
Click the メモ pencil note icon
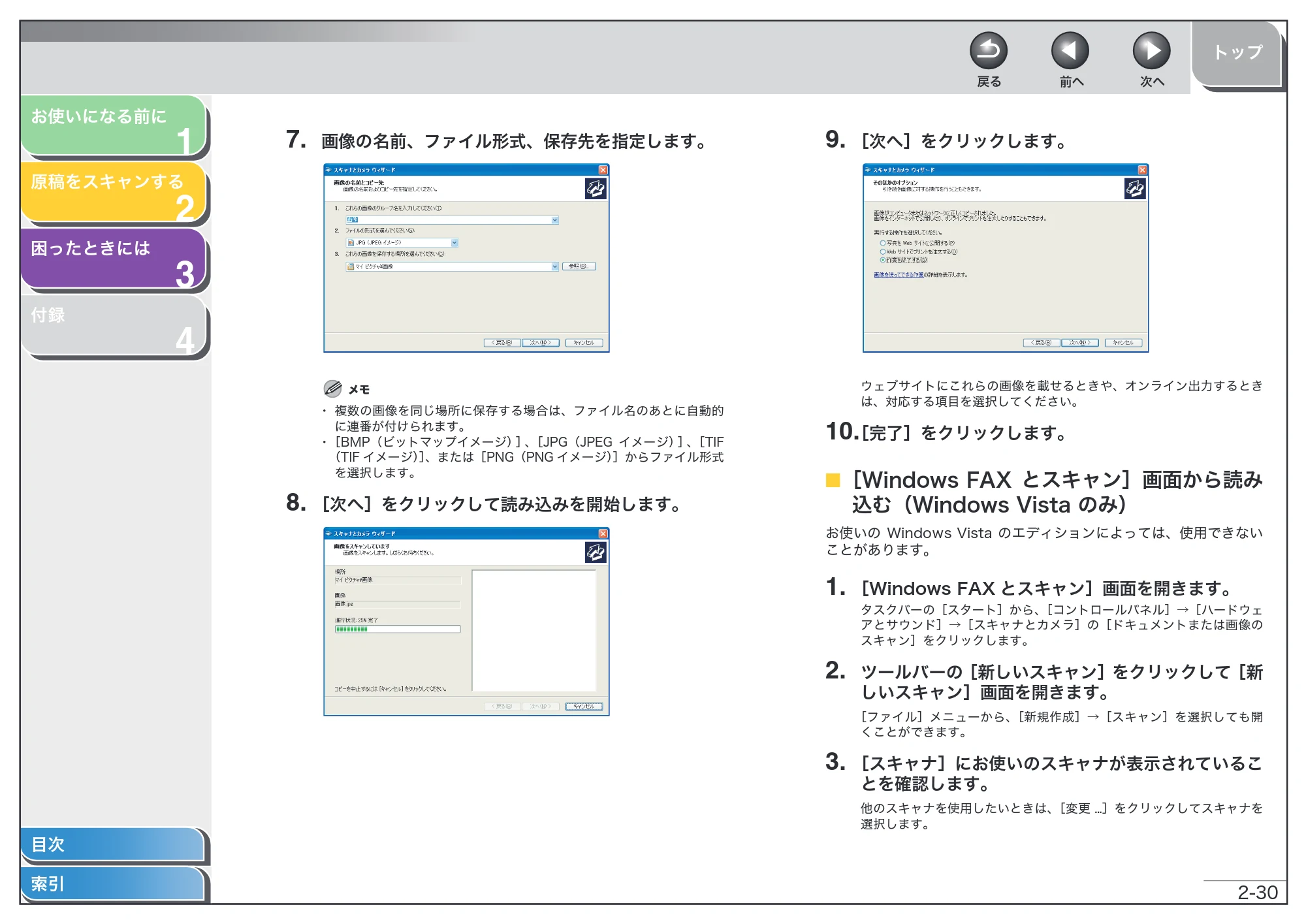tap(332, 389)
